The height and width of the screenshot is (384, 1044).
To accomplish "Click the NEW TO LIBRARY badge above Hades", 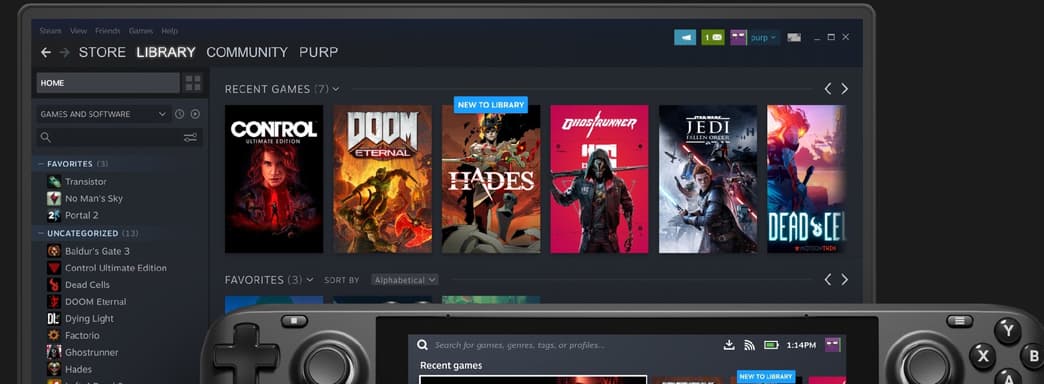I will tap(491, 104).
